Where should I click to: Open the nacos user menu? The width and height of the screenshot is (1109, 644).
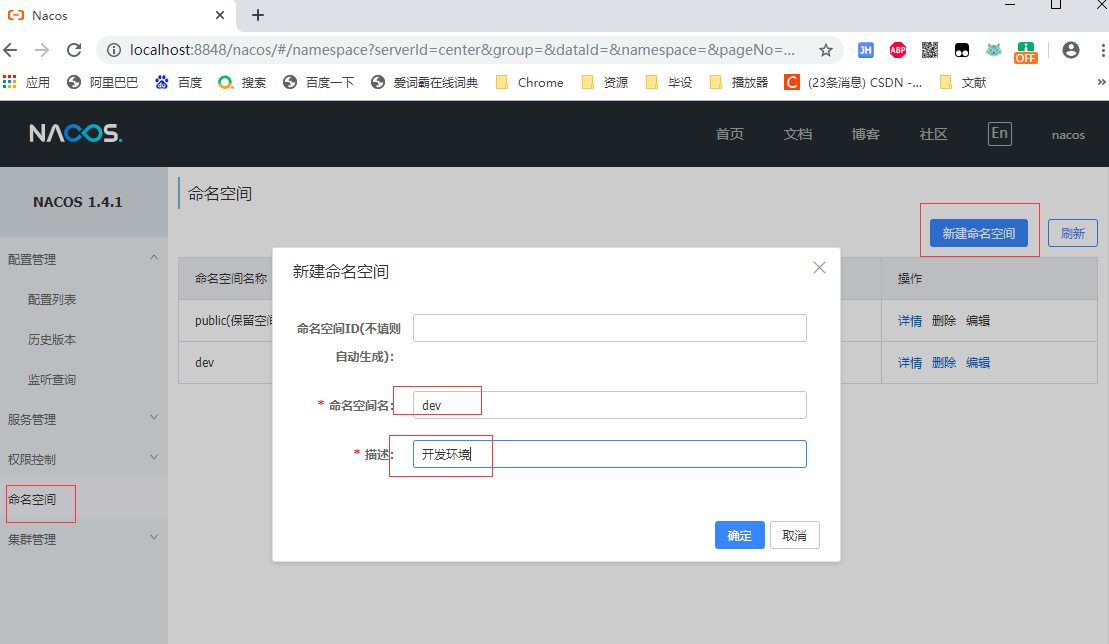point(1068,135)
